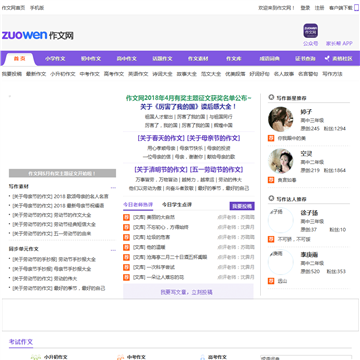Open the [五一劳动节的作文] link
The height and width of the screenshot is (360, 360).
click(216, 170)
